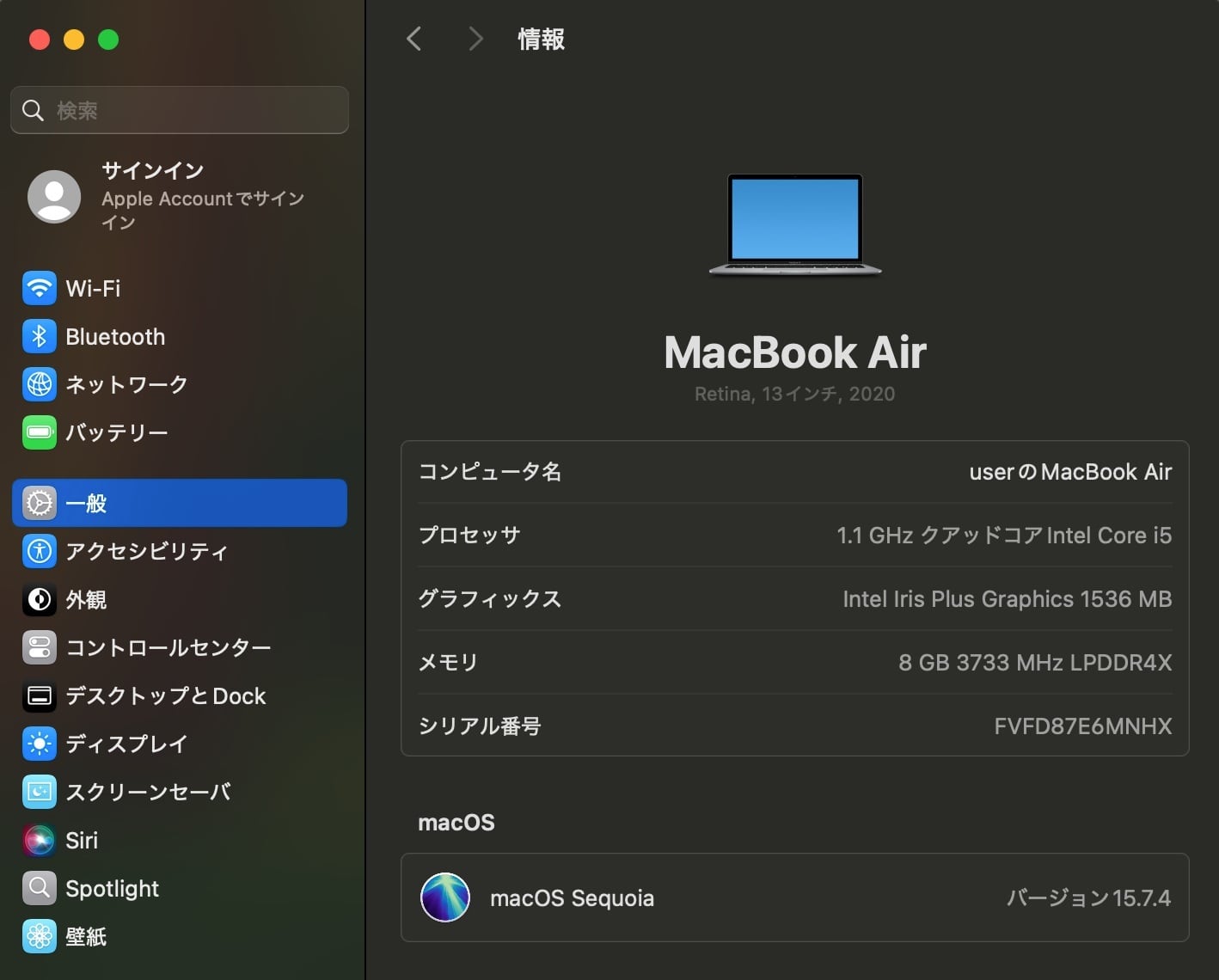Open 外観 settings
Viewport: 1219px width, 980px height.
[x=180, y=599]
